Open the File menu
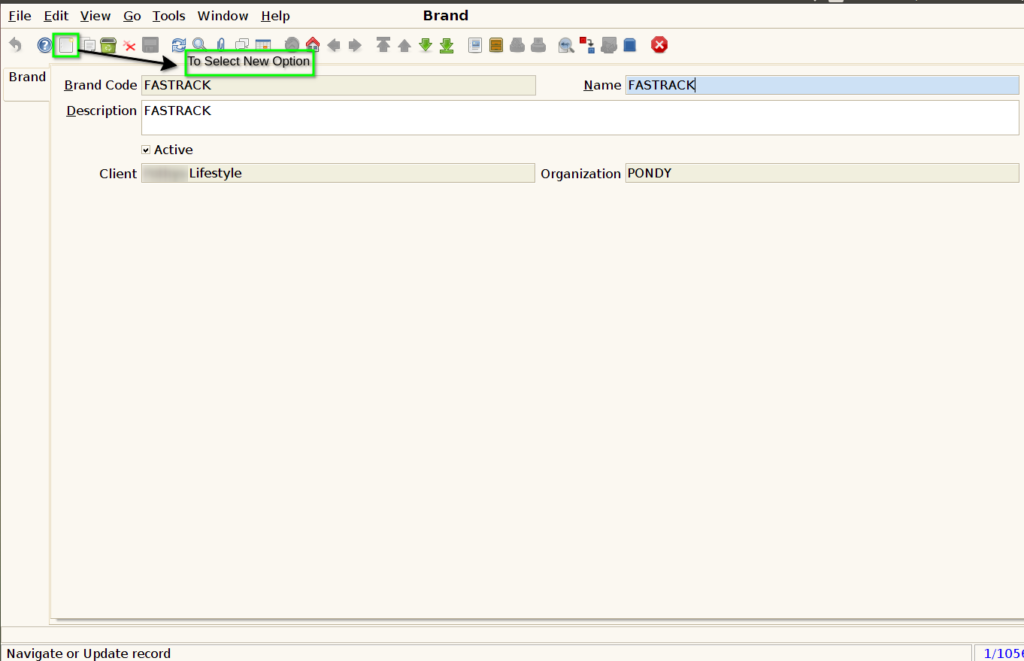The width and height of the screenshot is (1024, 661). click(20, 16)
